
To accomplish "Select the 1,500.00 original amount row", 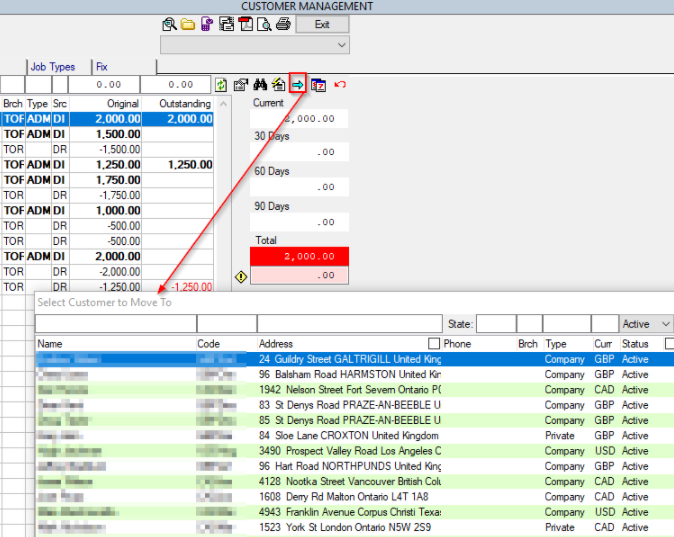I will click(107, 134).
